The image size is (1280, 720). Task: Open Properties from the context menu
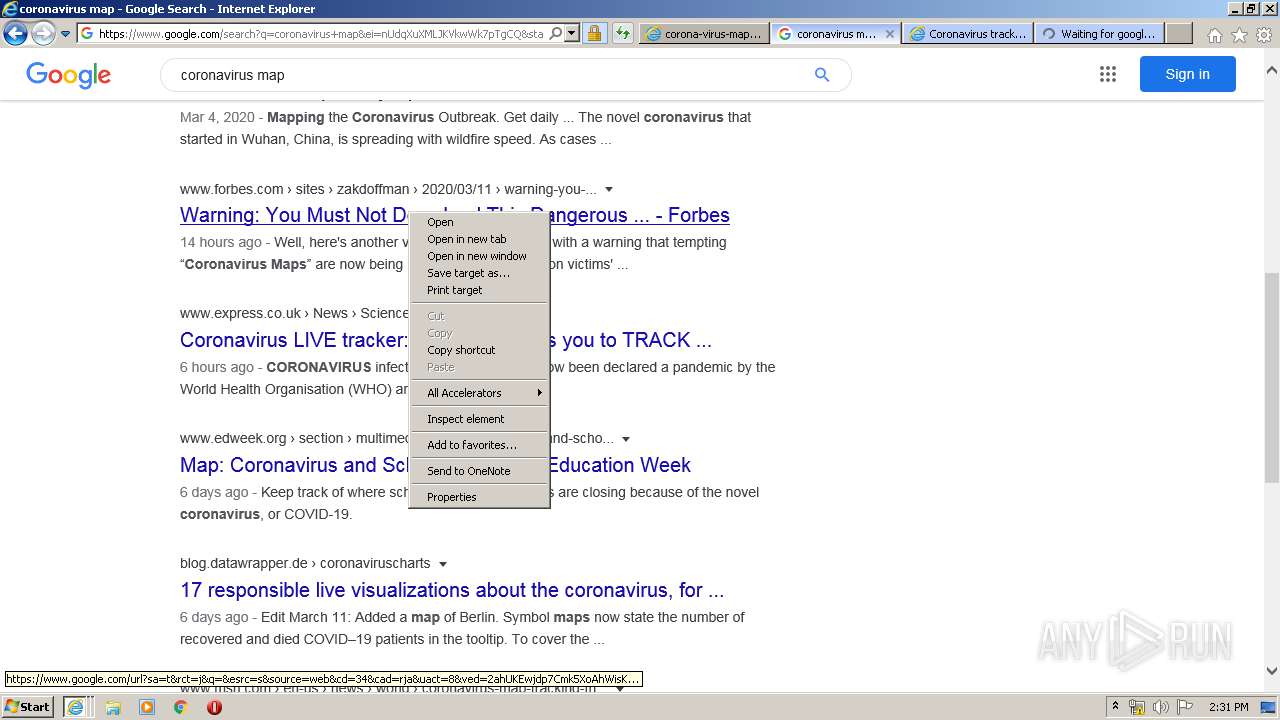[480, 497]
